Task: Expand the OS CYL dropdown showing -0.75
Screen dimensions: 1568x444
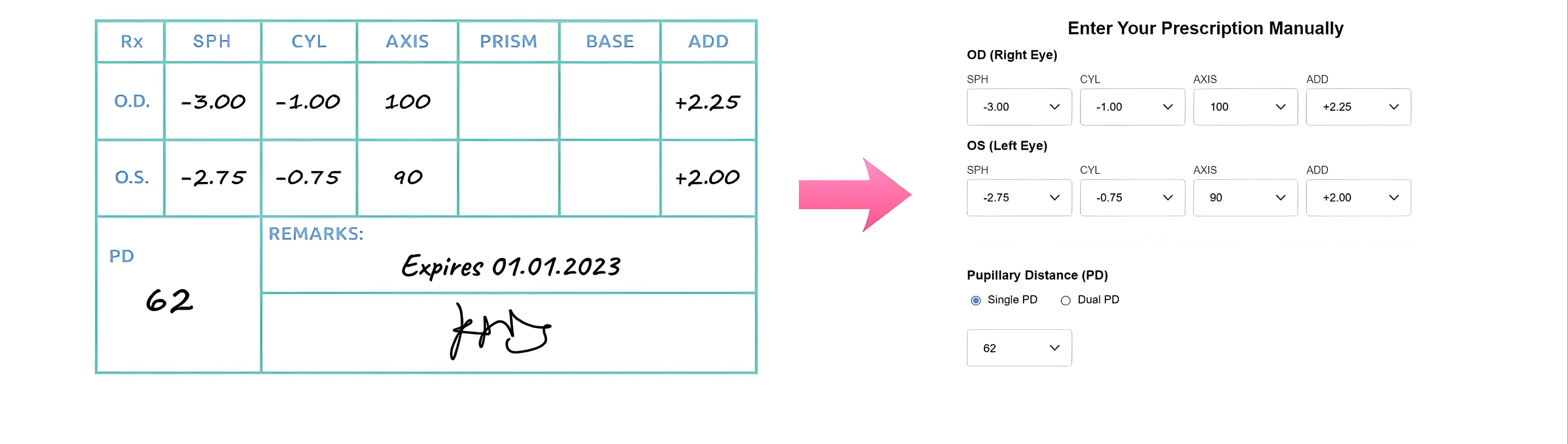Action: click(x=1131, y=198)
